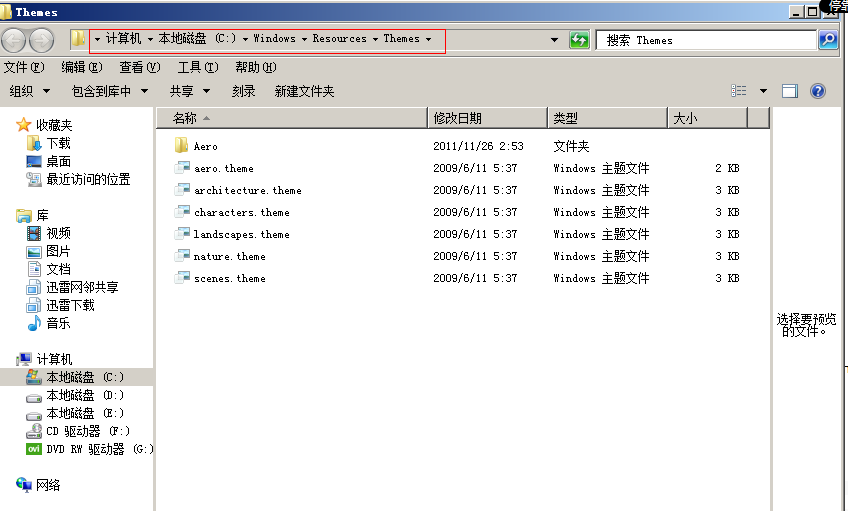Click the DVD RW 驱动器 (G:) icon

tap(34, 449)
